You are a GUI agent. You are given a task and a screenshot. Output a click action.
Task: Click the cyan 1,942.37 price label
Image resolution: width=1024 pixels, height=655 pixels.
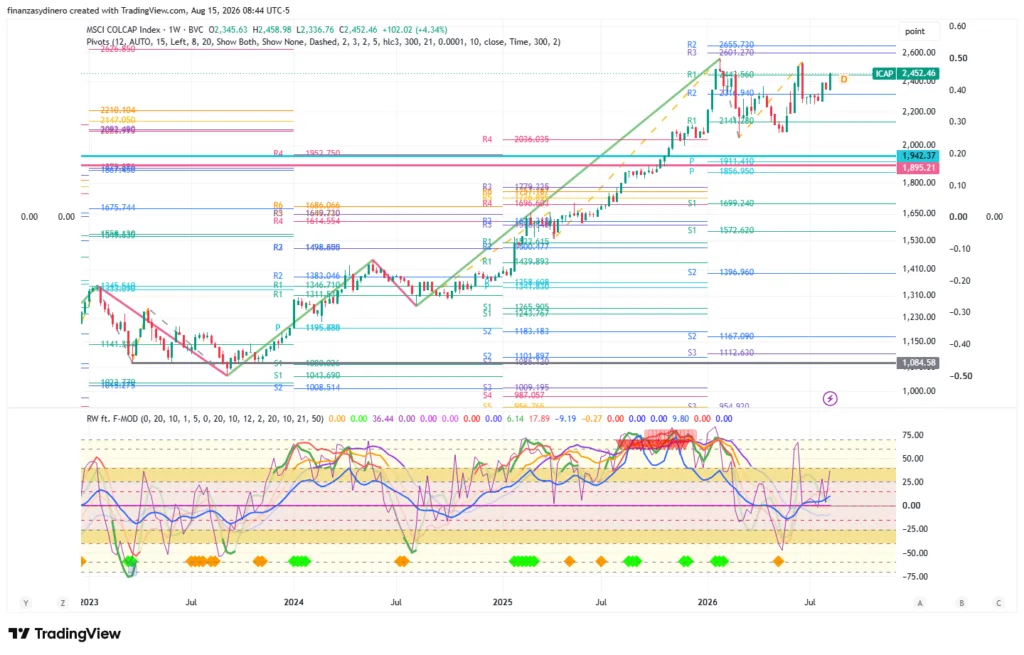pyautogui.click(x=918, y=155)
